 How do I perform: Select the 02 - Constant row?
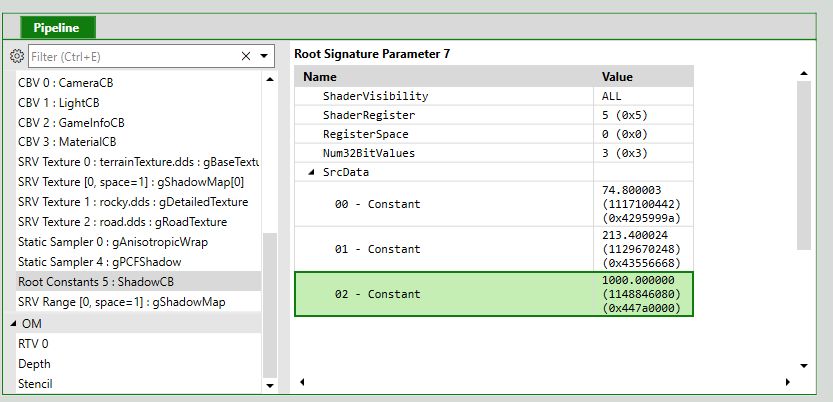click(x=494, y=294)
